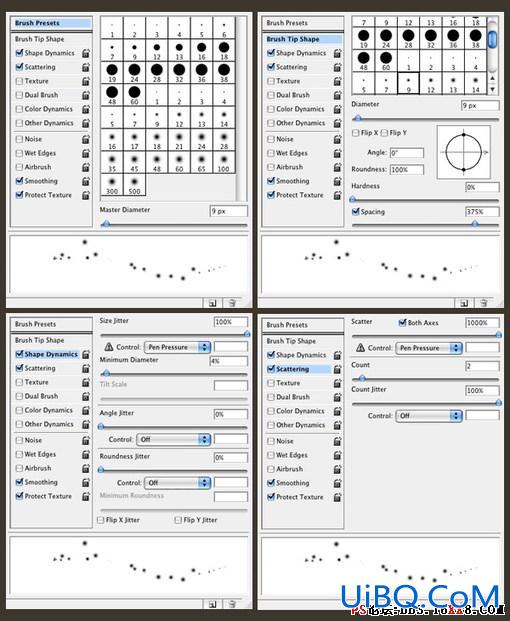Click Texture lock icon in top-left Brush Presets panel
This screenshot has width=510, height=621.
(x=86, y=81)
